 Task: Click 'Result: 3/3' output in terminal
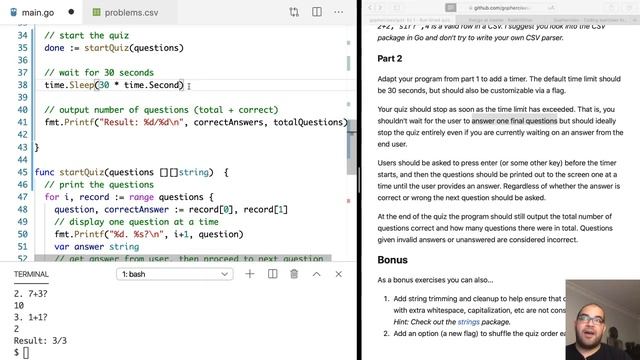tap(40, 340)
